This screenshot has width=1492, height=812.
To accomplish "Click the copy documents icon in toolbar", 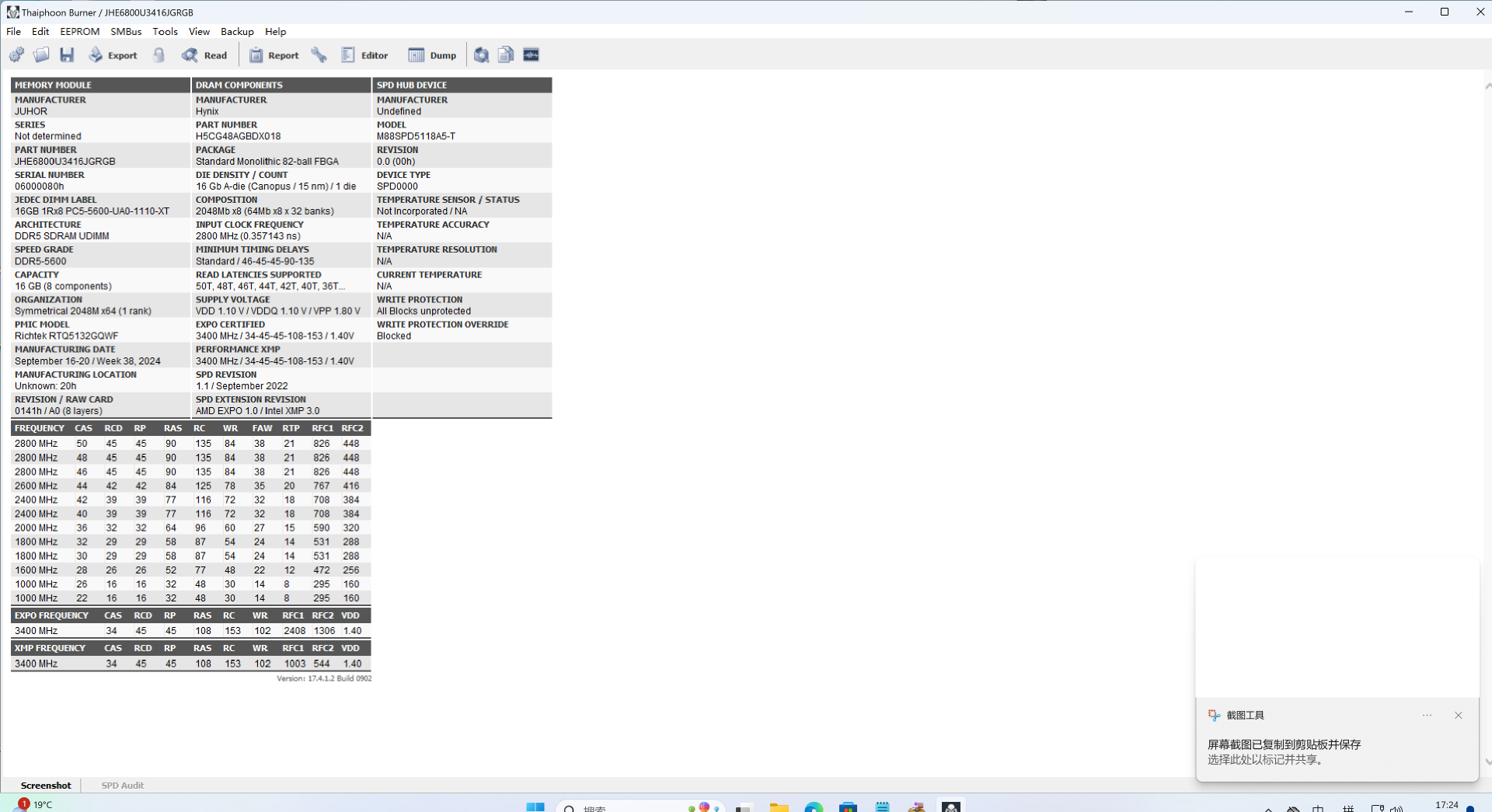I will [506, 55].
